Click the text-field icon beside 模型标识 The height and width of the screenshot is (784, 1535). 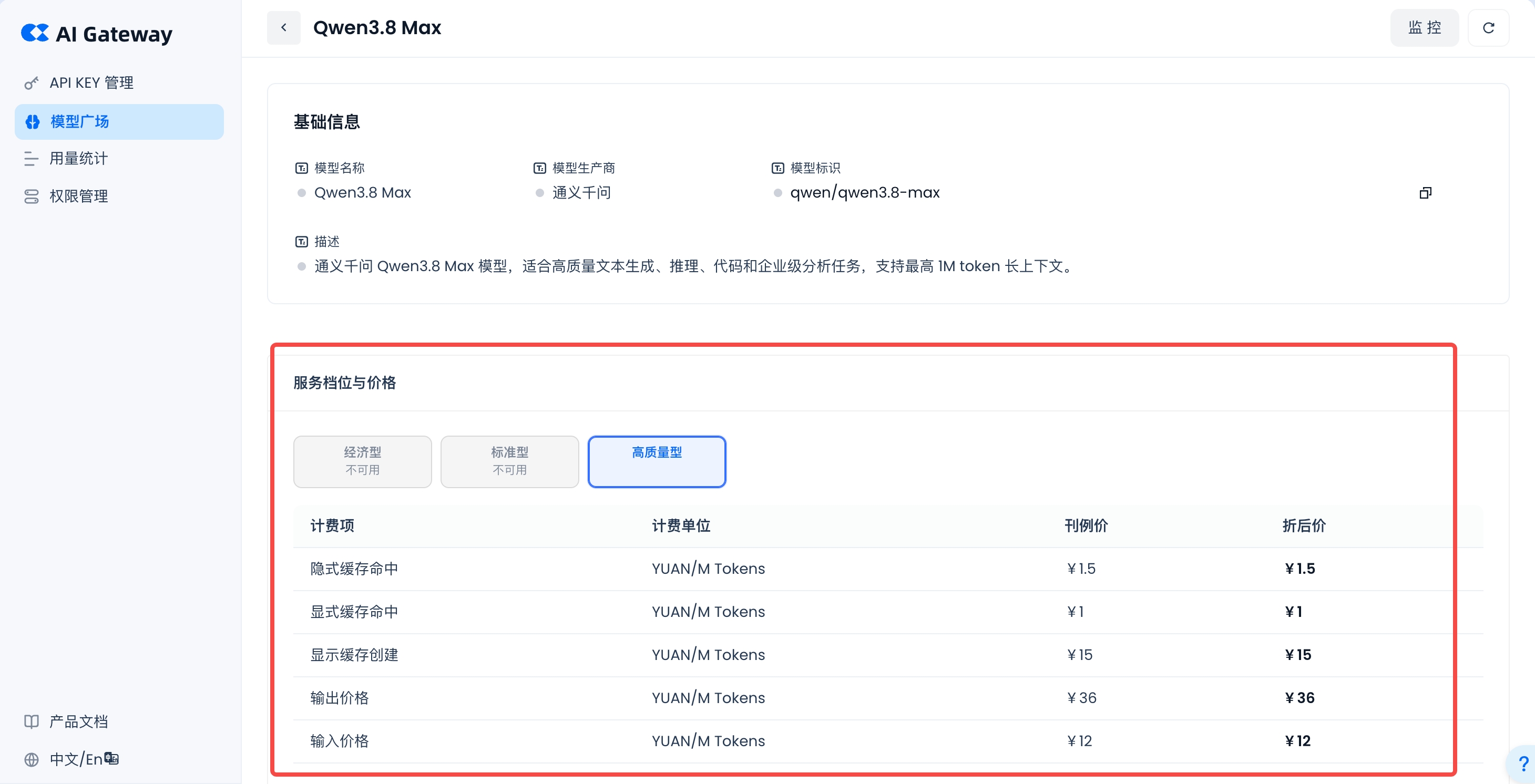click(x=777, y=168)
